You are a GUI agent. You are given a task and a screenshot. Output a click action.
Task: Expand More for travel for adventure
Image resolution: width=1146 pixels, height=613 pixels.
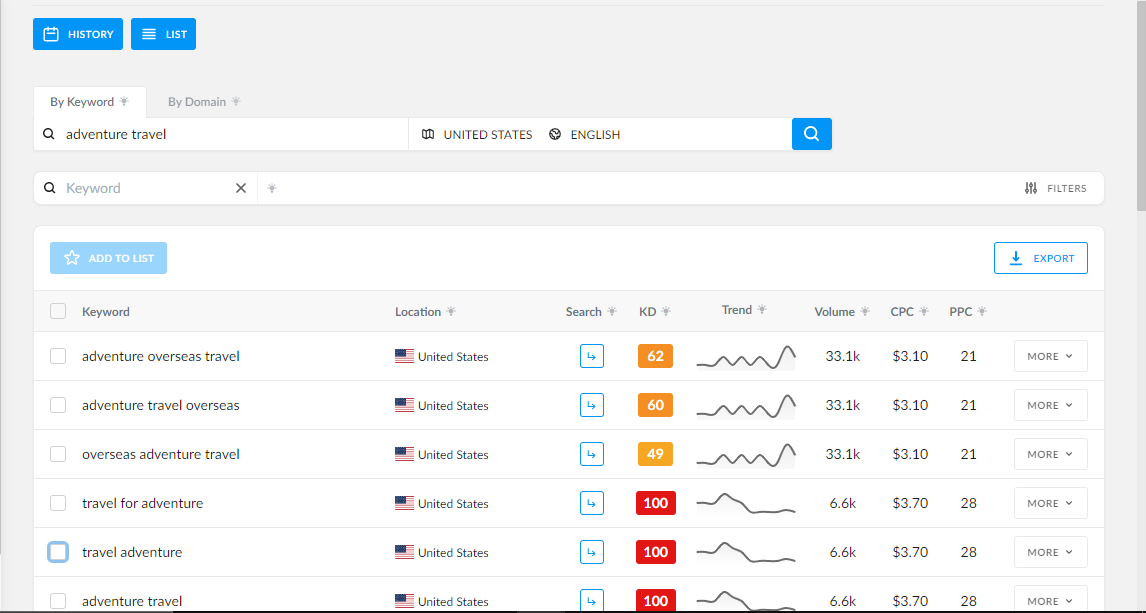click(1050, 503)
